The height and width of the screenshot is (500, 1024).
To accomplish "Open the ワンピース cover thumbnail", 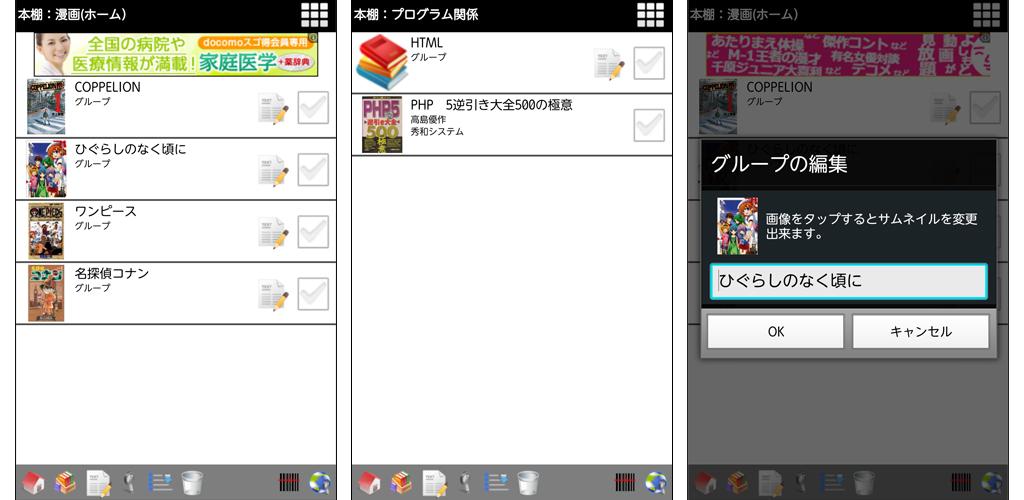I will tap(46, 231).
